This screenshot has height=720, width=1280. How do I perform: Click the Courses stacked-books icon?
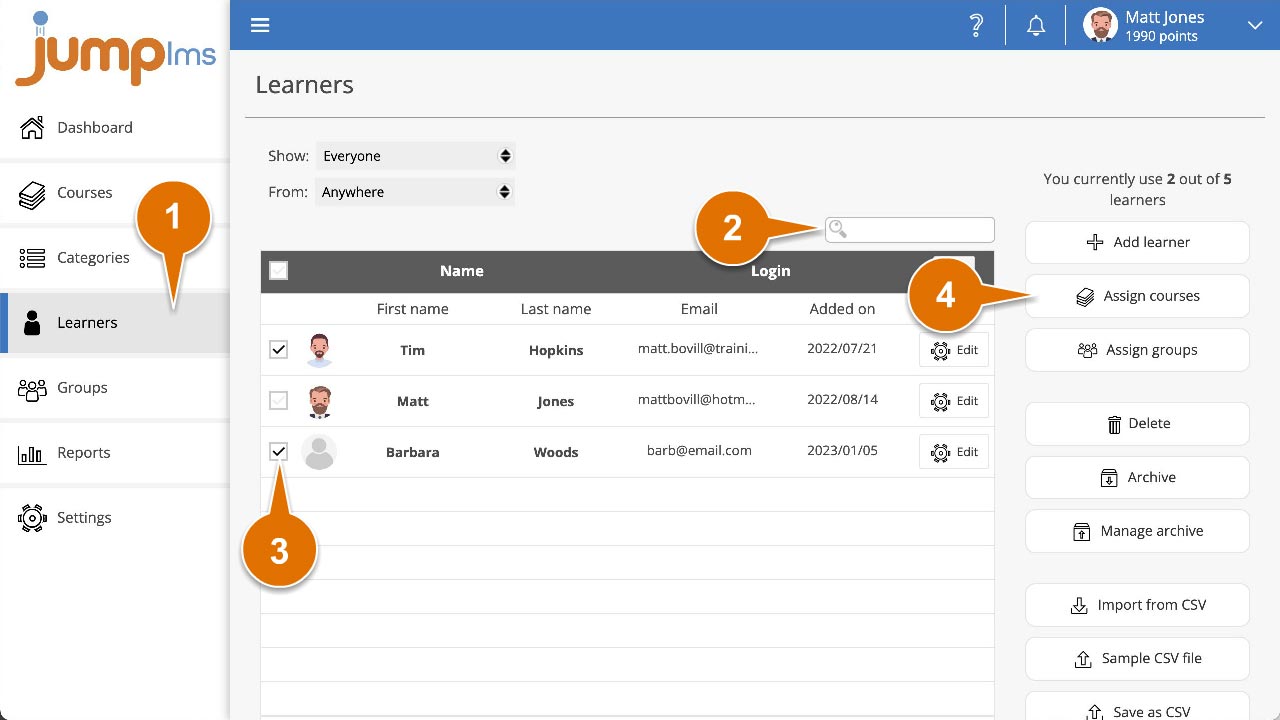click(32, 194)
